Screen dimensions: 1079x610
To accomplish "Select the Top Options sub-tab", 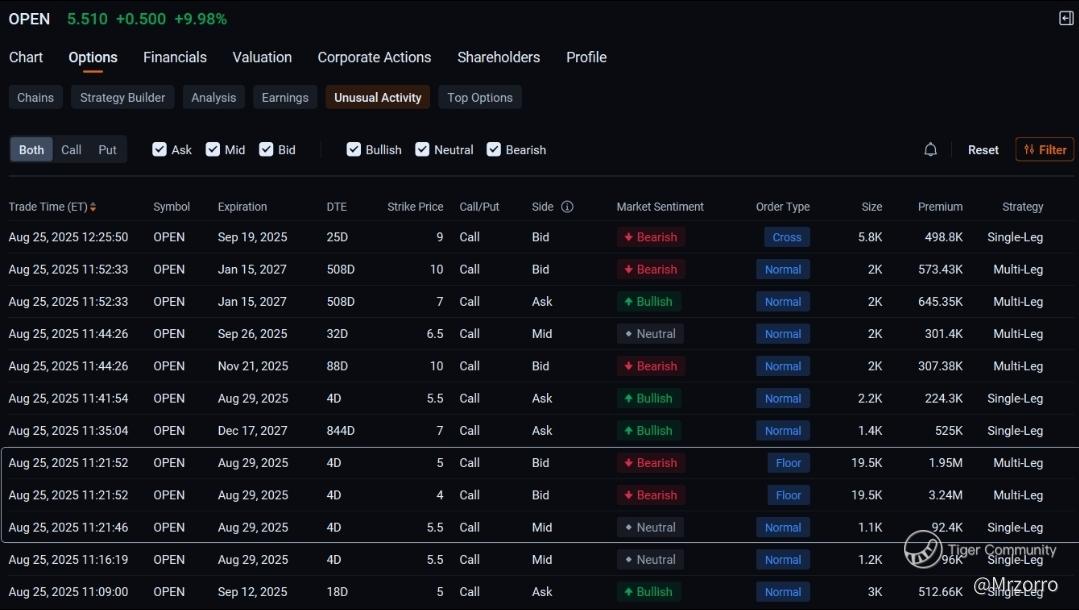I will (x=480, y=97).
